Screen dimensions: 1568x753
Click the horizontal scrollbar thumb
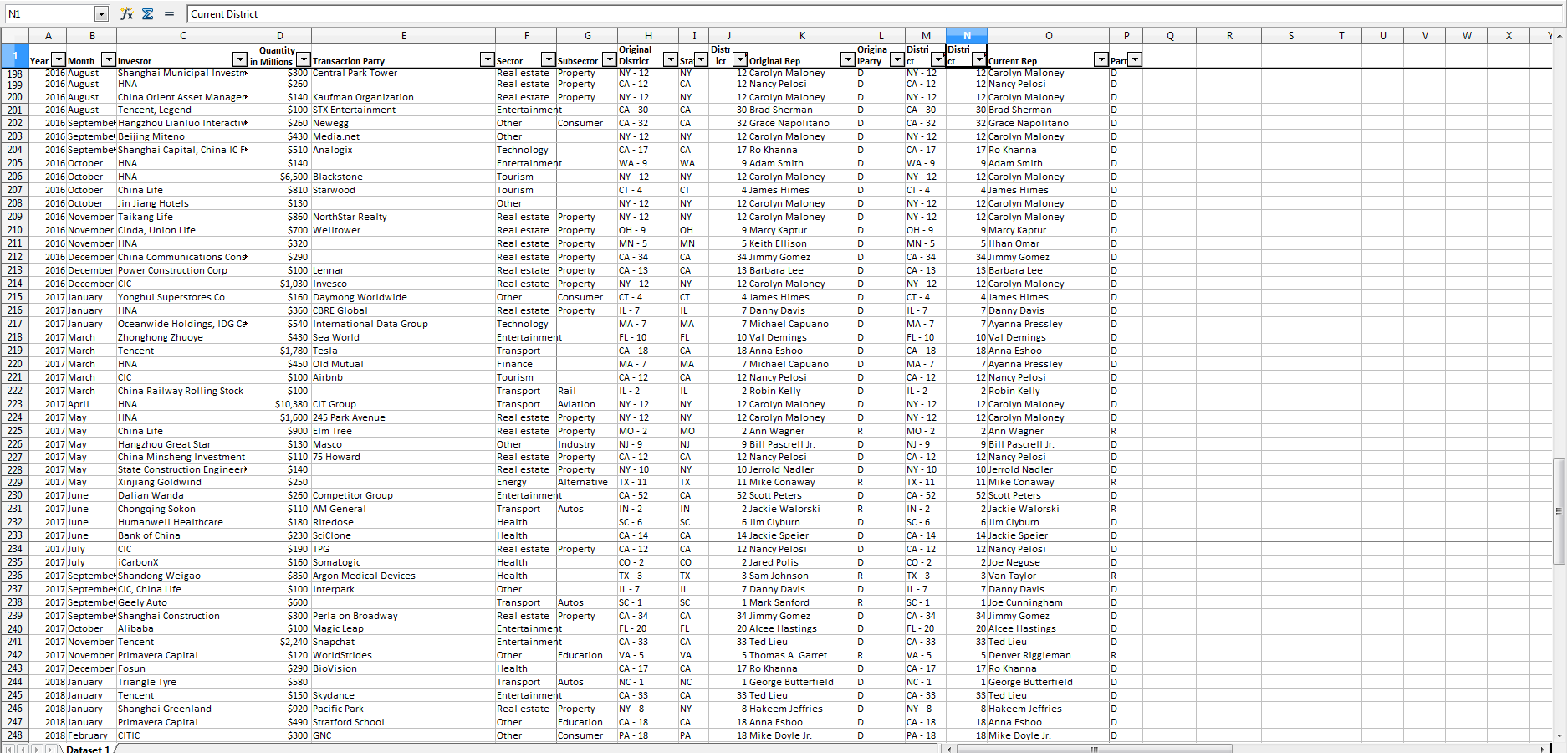1095,748
